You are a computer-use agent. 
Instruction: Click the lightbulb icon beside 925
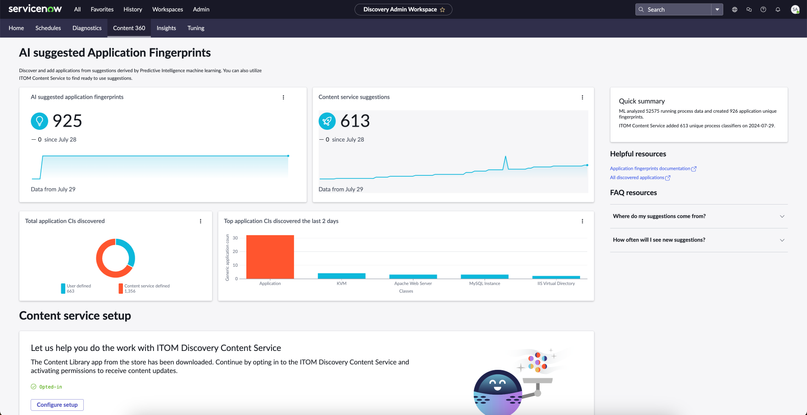tap(39, 121)
